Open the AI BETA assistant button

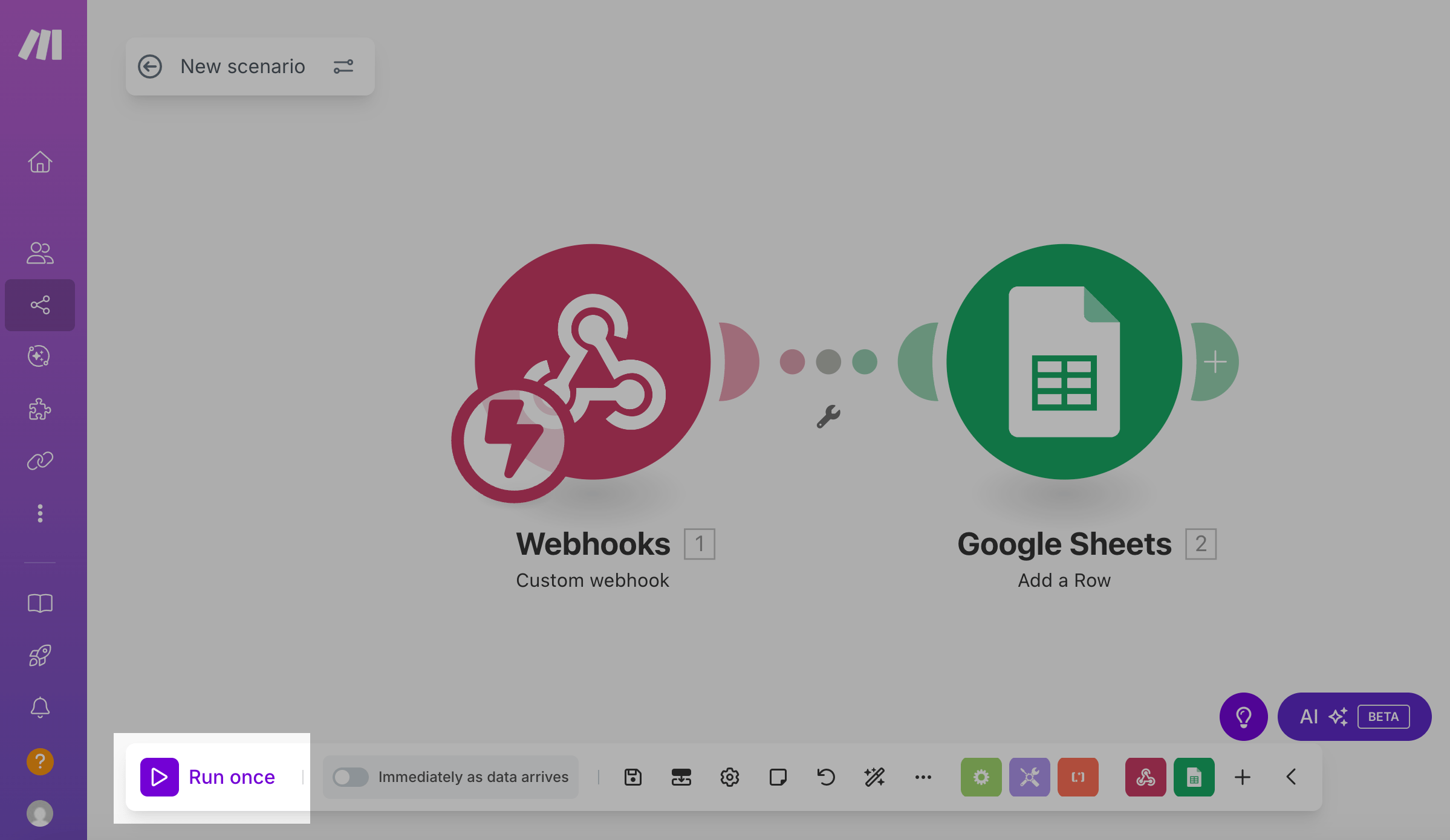pyautogui.click(x=1354, y=716)
